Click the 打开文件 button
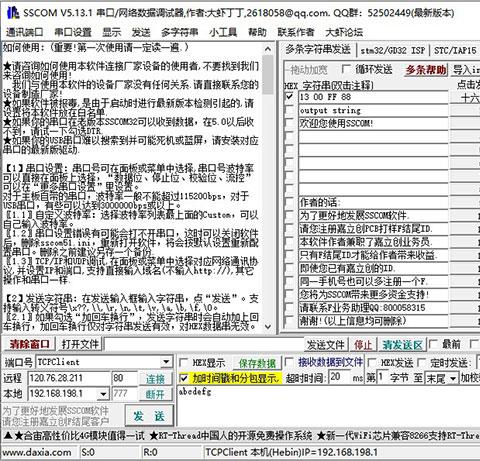The height and width of the screenshot is (461, 480). 80,344
